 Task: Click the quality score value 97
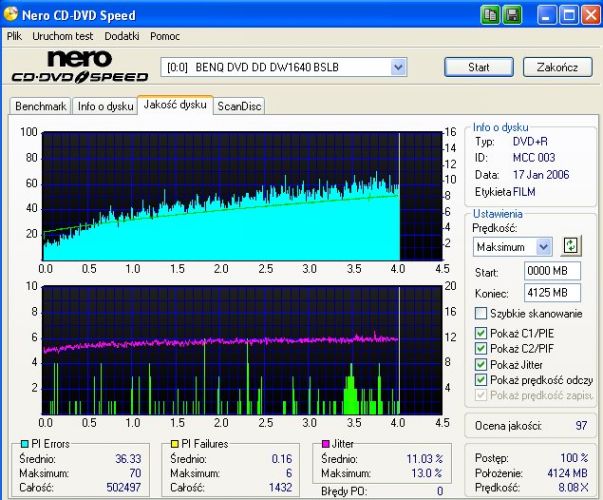pyautogui.click(x=581, y=426)
